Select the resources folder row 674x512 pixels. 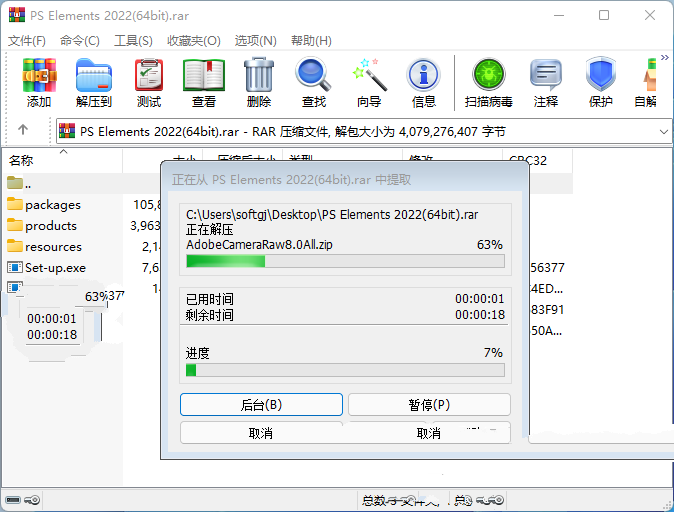82,247
